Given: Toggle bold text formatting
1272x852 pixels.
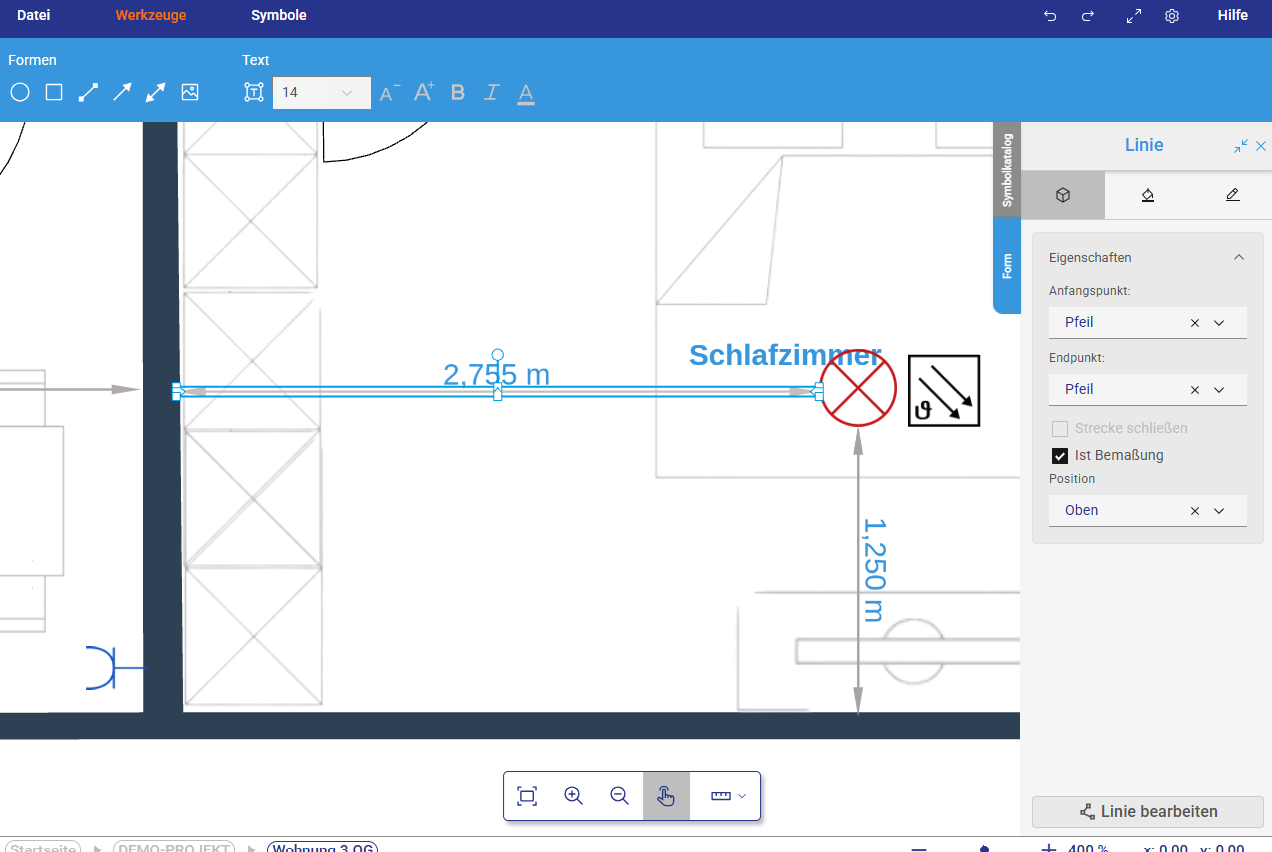Looking at the screenshot, I should click(458, 93).
